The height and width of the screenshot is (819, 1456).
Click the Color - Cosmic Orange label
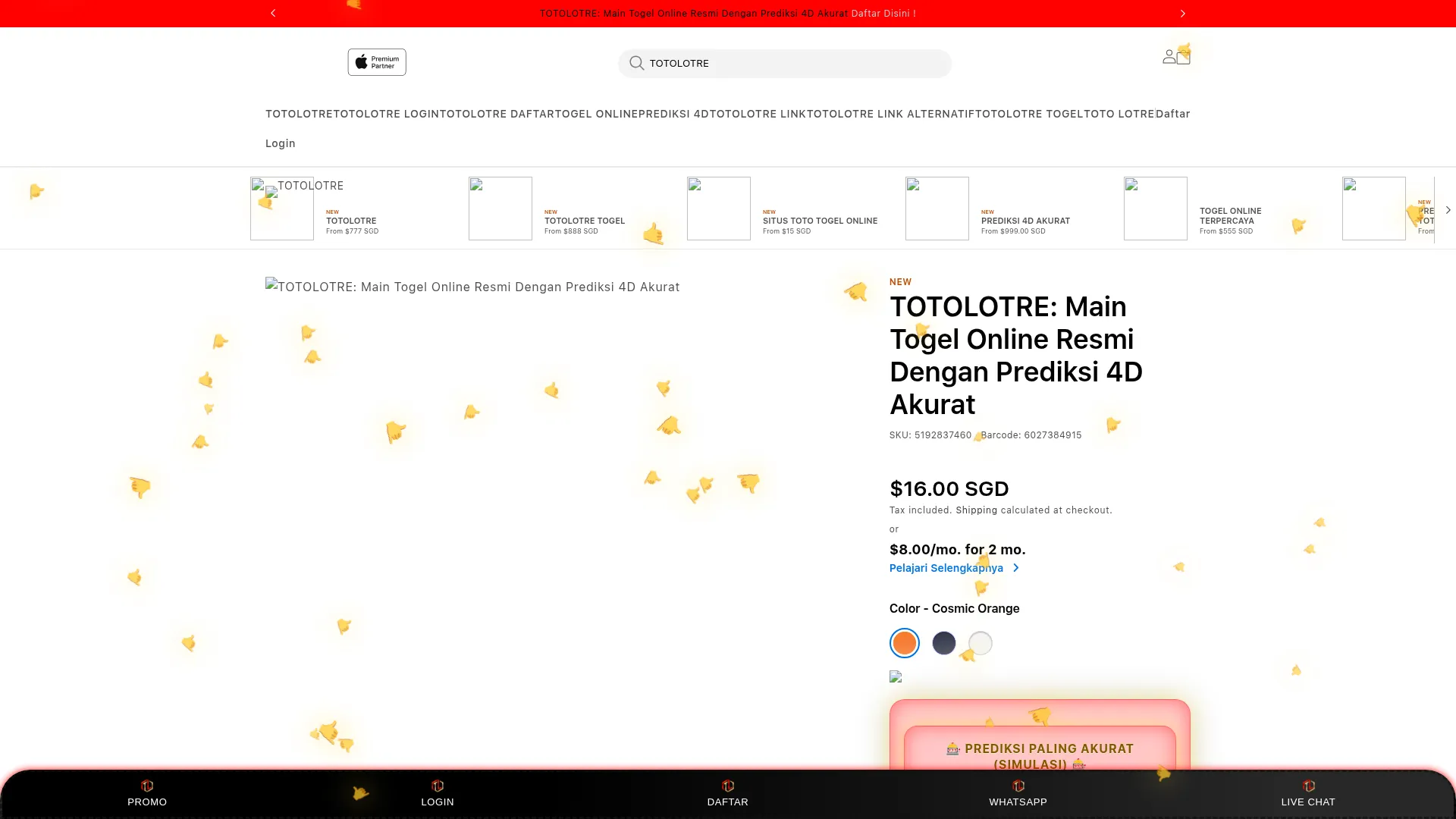955,609
